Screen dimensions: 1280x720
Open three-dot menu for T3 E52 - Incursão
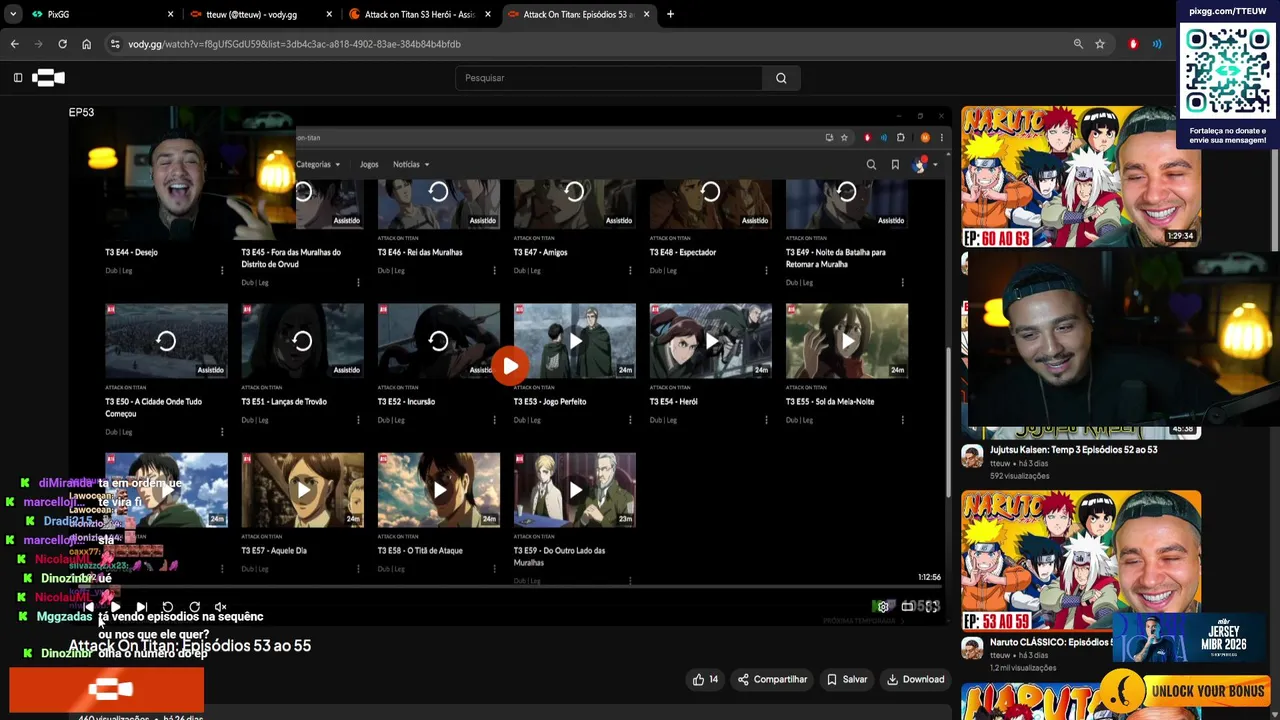pos(494,420)
